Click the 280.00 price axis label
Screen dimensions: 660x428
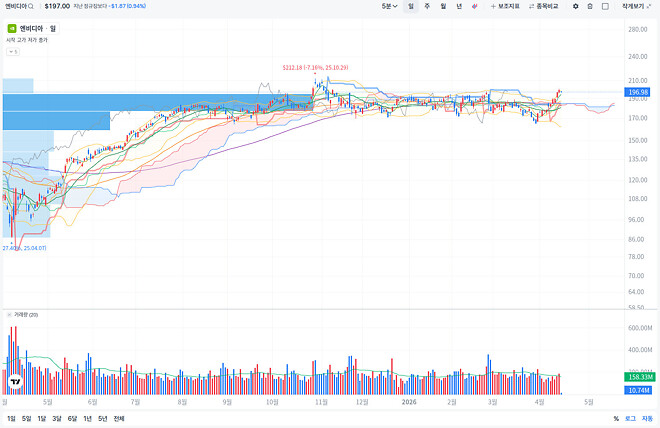(638, 29)
